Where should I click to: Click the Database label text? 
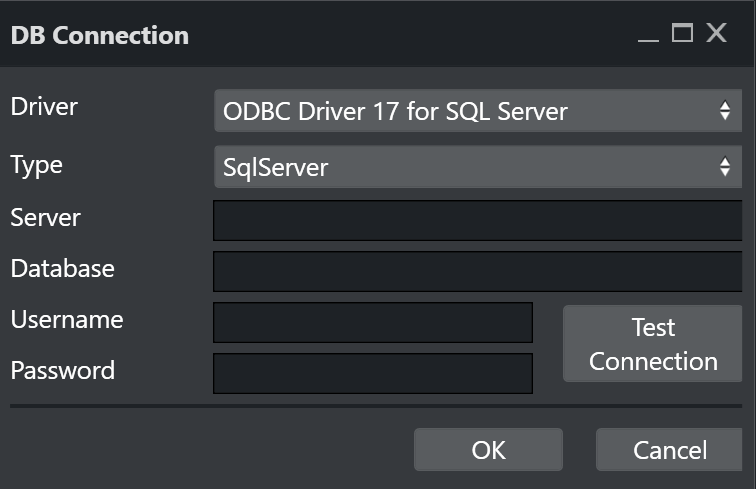(x=62, y=268)
